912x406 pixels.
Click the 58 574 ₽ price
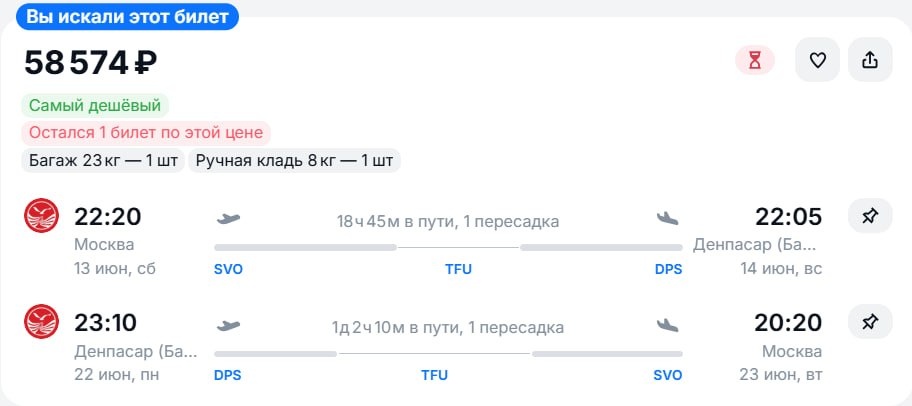tap(91, 63)
